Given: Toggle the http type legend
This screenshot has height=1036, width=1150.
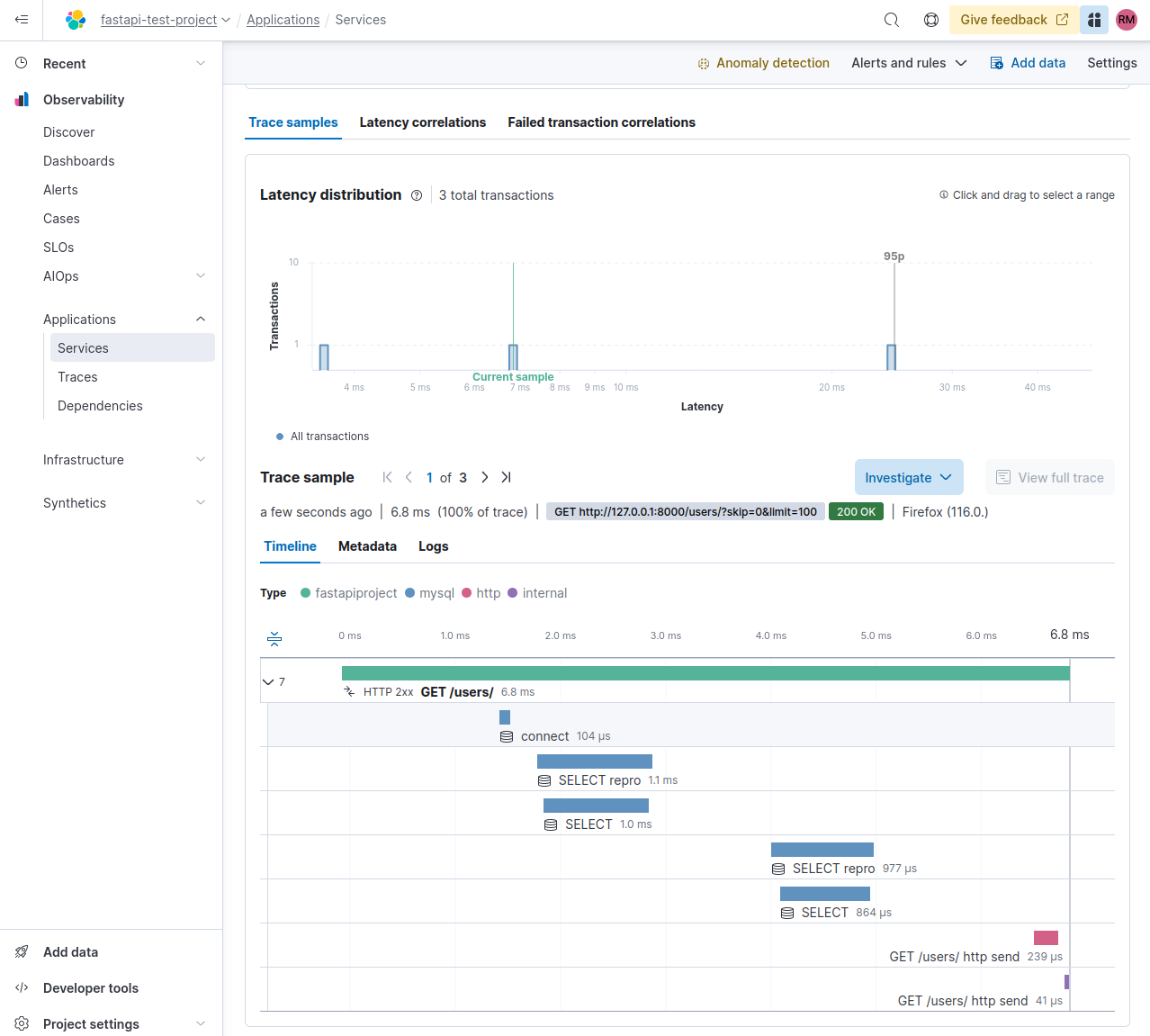Looking at the screenshot, I should click(481, 593).
